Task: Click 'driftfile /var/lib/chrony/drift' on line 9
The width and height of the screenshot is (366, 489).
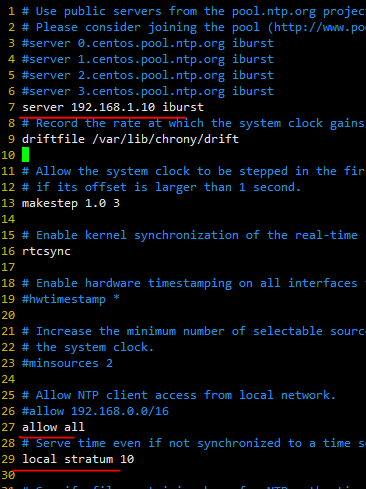Action: click(x=130, y=139)
